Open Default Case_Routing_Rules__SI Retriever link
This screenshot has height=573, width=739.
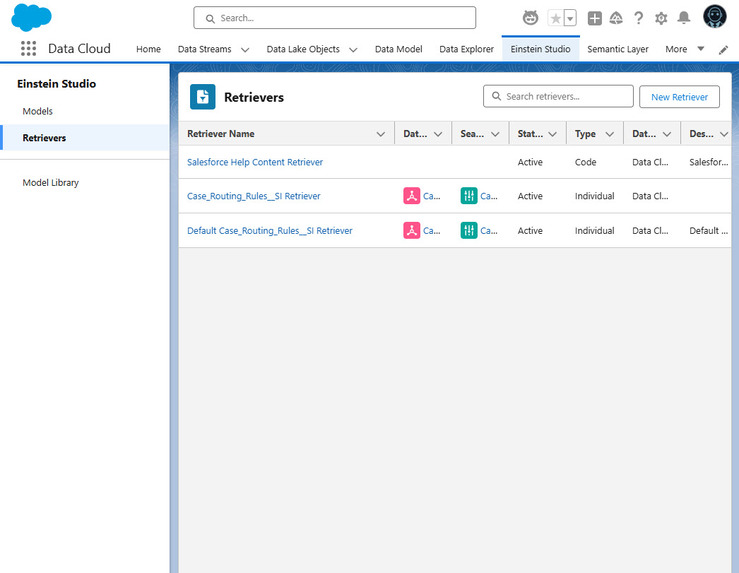(270, 230)
